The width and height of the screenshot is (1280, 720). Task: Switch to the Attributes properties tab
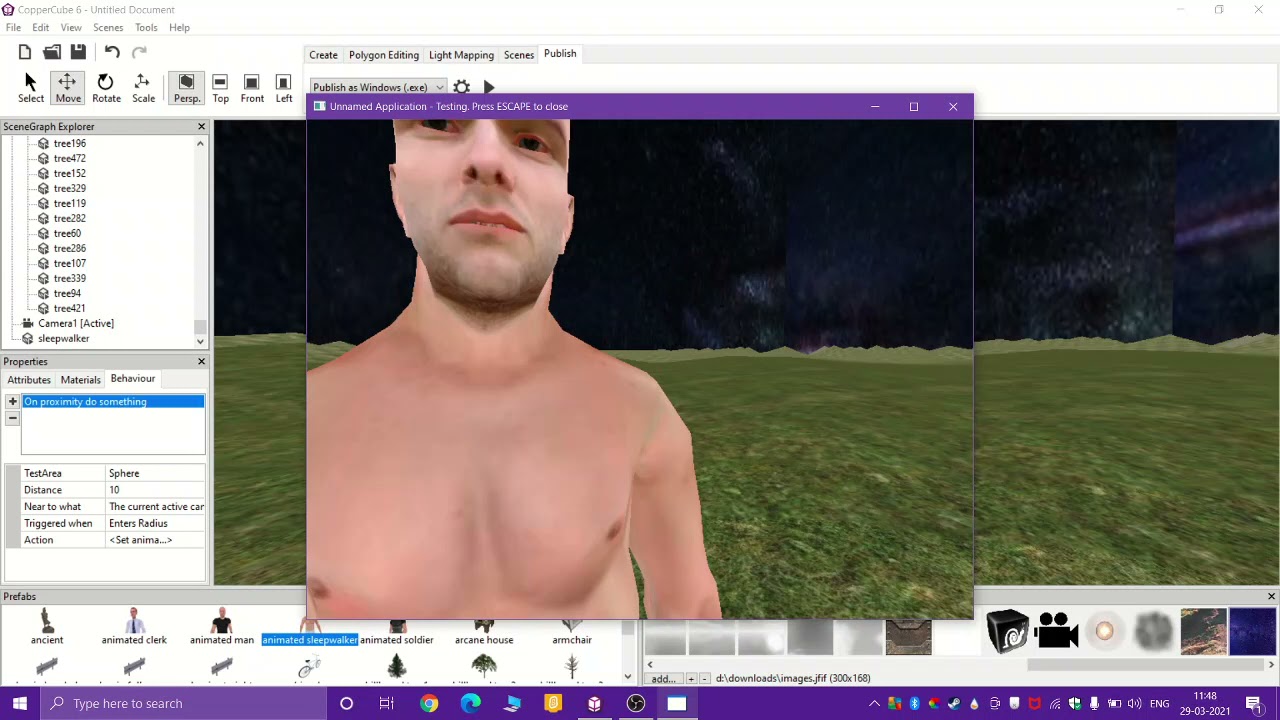(x=29, y=380)
